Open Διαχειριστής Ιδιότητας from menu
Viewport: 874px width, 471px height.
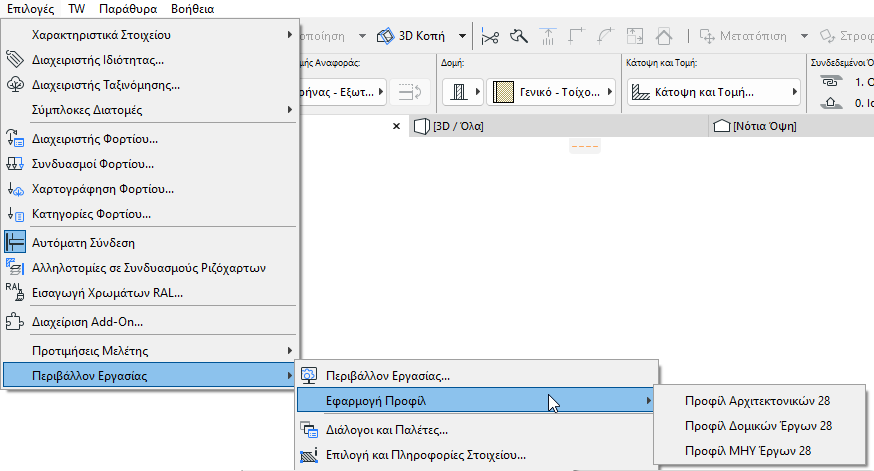tap(150, 60)
